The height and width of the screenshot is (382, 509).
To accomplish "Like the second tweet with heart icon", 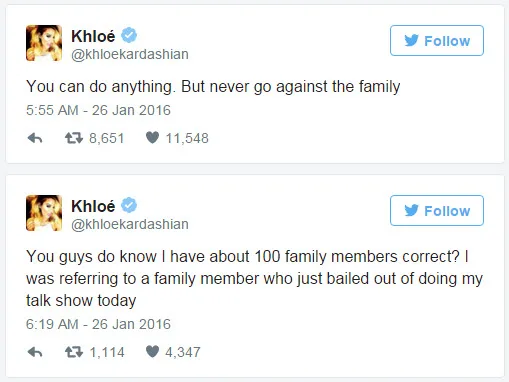I will click(x=152, y=352).
